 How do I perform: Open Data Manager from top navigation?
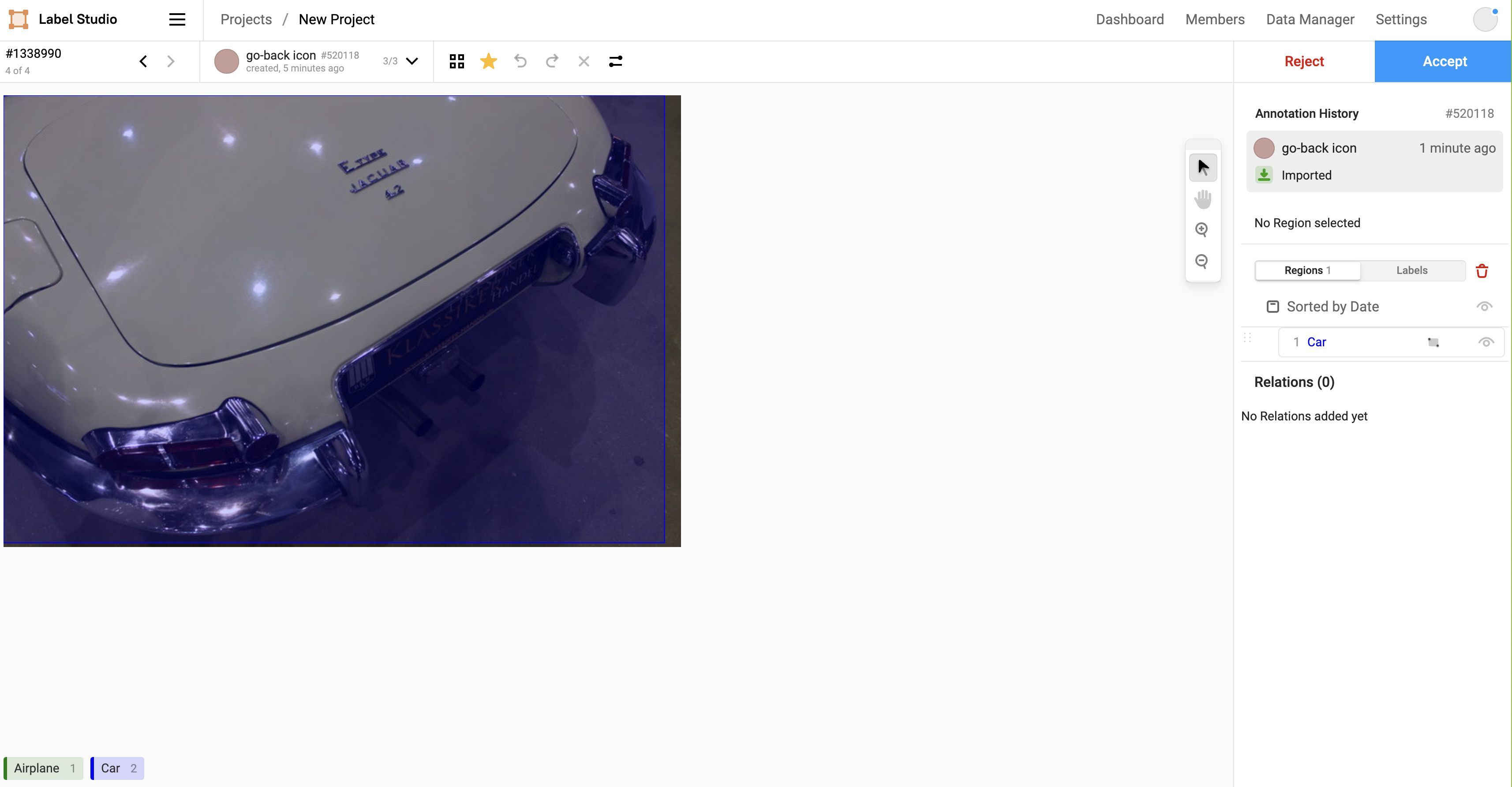pos(1310,19)
